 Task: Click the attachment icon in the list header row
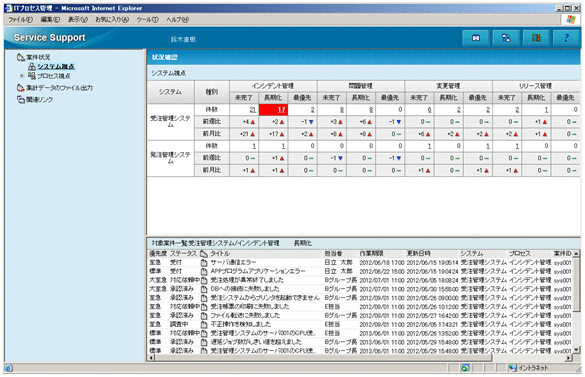pyautogui.click(x=204, y=253)
